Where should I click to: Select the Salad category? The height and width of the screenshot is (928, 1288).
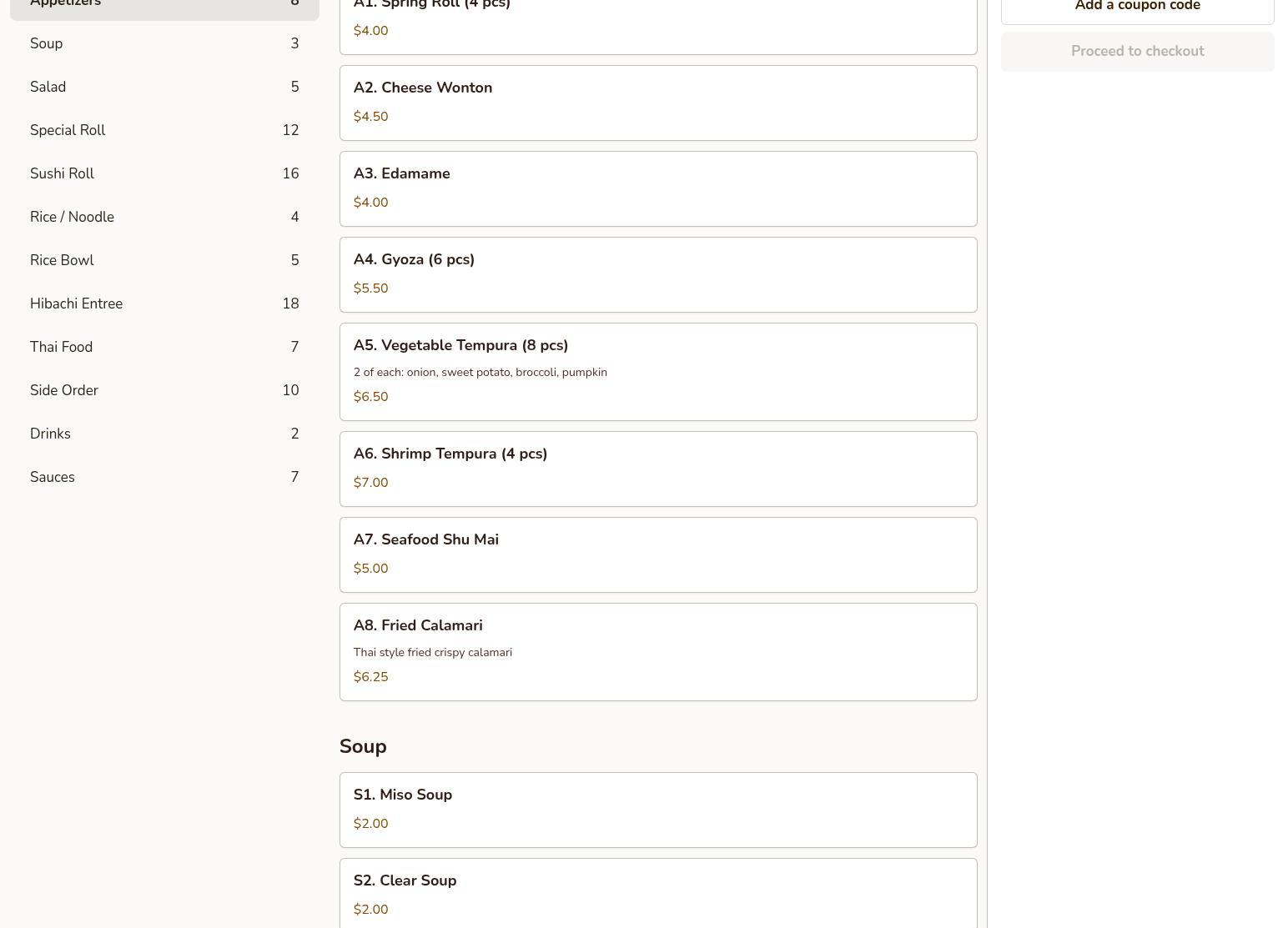click(x=164, y=87)
